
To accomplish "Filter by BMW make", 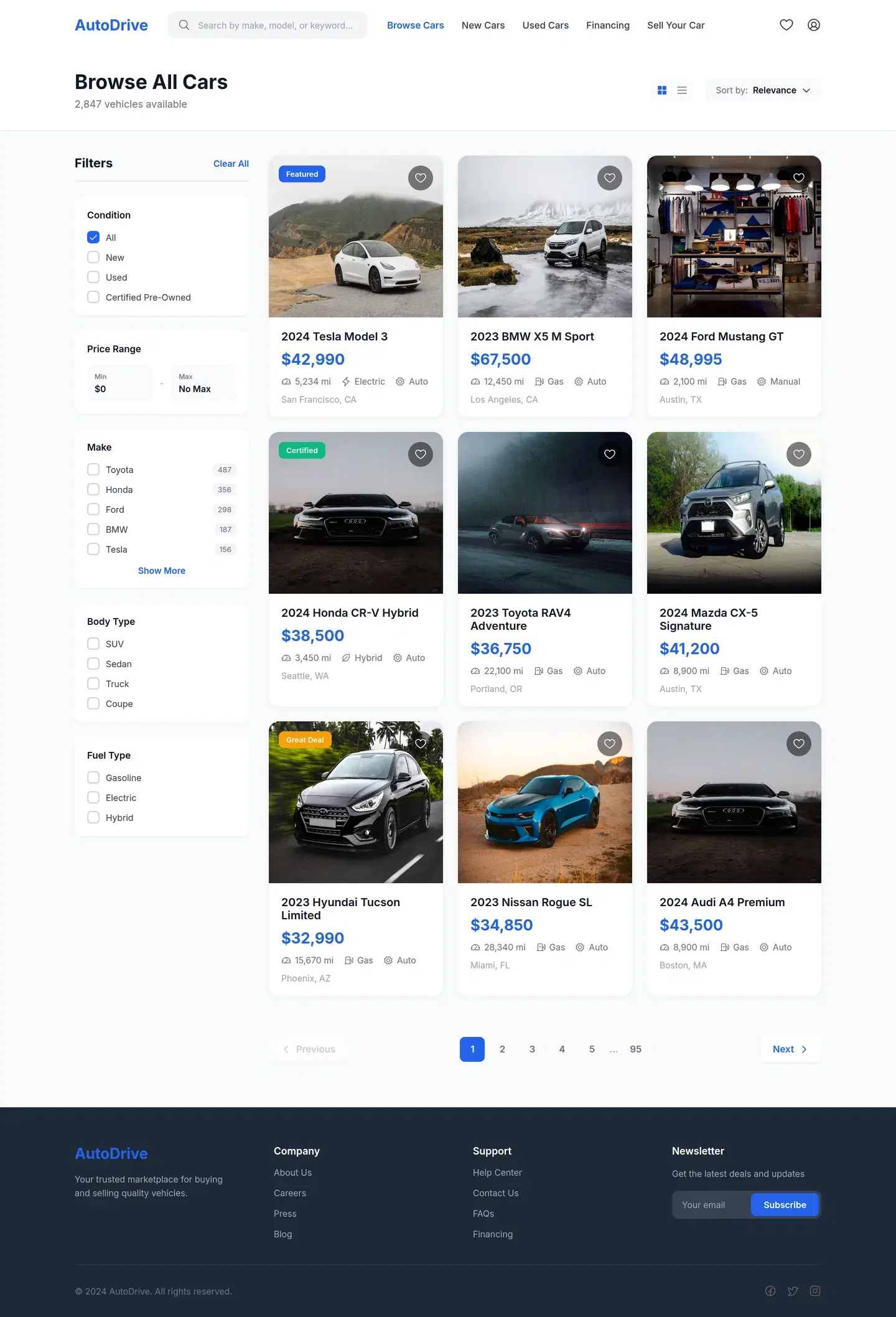I will point(93,529).
